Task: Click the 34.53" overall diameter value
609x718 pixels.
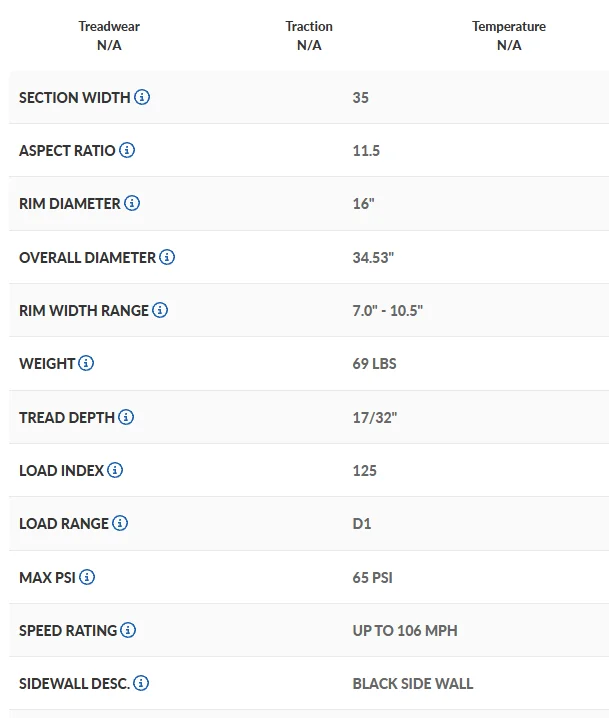Action: pos(374,258)
